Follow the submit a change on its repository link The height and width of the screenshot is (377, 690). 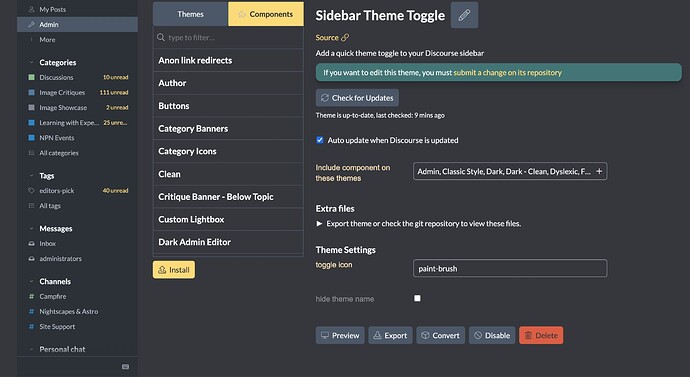(507, 73)
